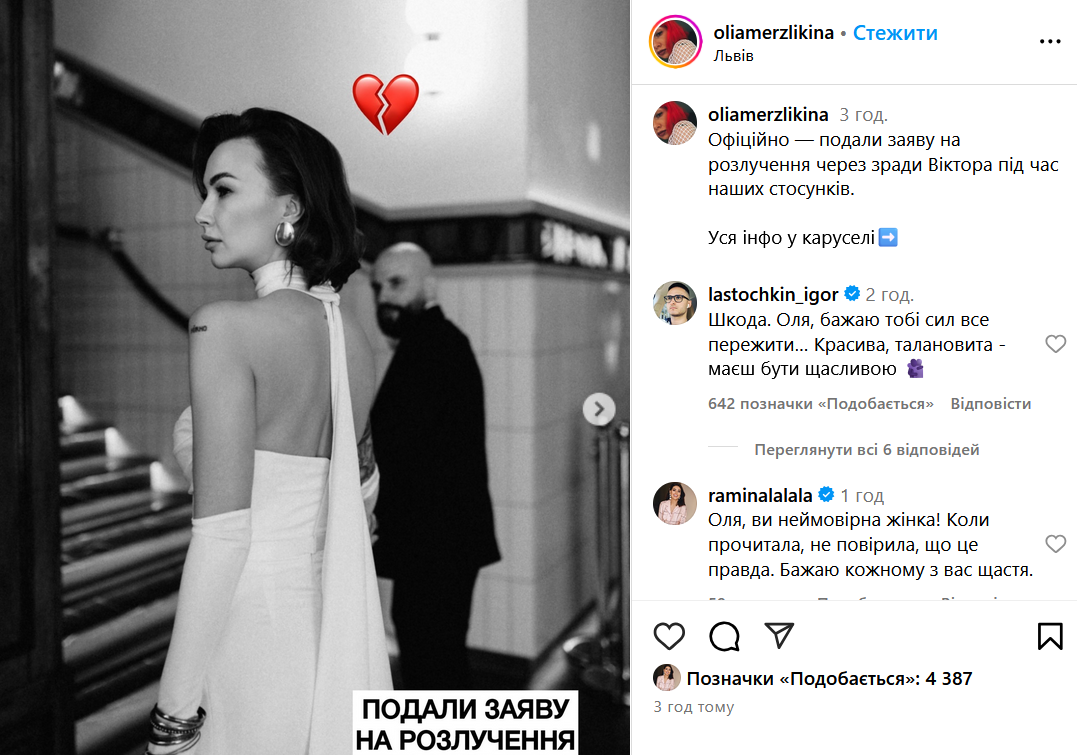Expand Переглянути всі 6 відповідей
This screenshot has height=755, width=1077.
pos(866,450)
